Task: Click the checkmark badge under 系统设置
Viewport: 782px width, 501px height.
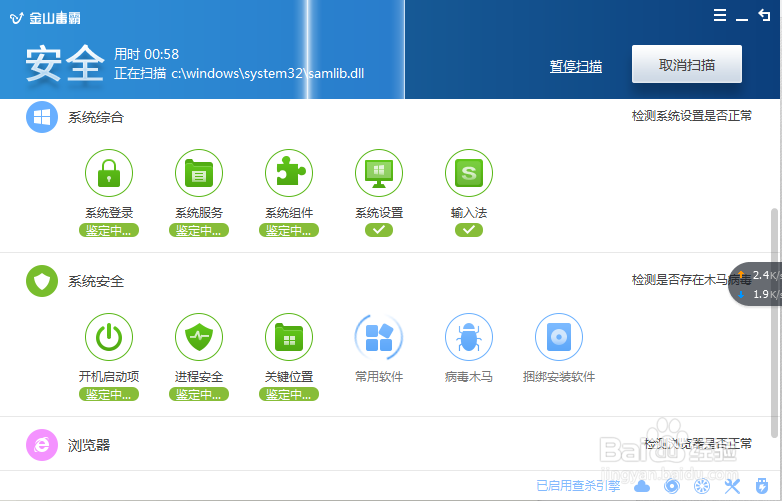Action: click(379, 230)
